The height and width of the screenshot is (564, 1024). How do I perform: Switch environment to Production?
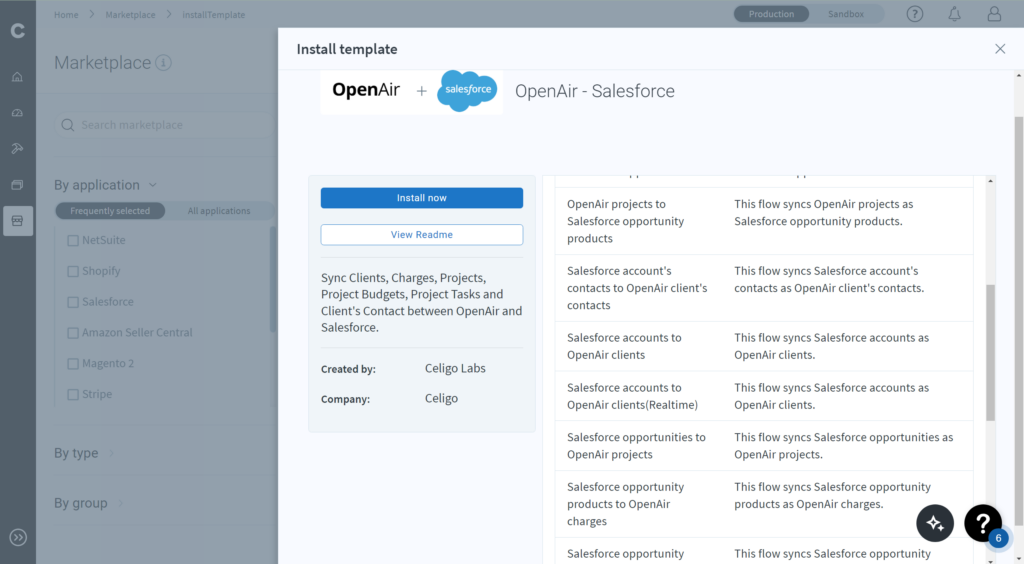pos(771,14)
